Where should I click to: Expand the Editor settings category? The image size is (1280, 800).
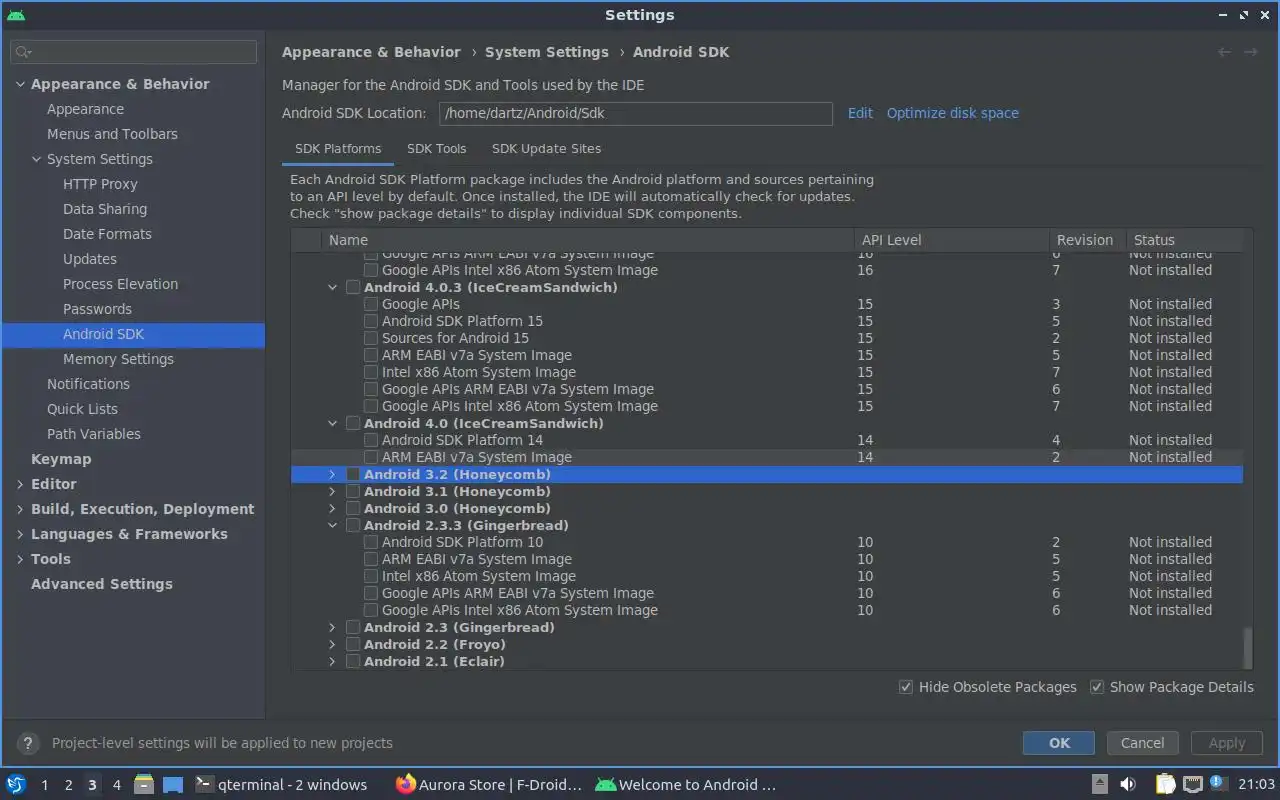[20, 484]
